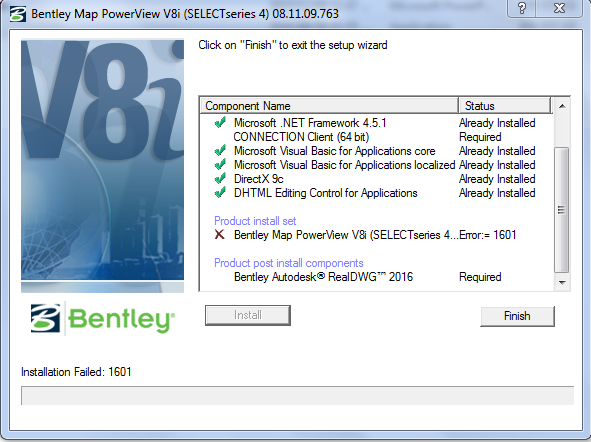Open the help question mark button
Image resolution: width=591 pixels, height=442 pixels.
522,8
